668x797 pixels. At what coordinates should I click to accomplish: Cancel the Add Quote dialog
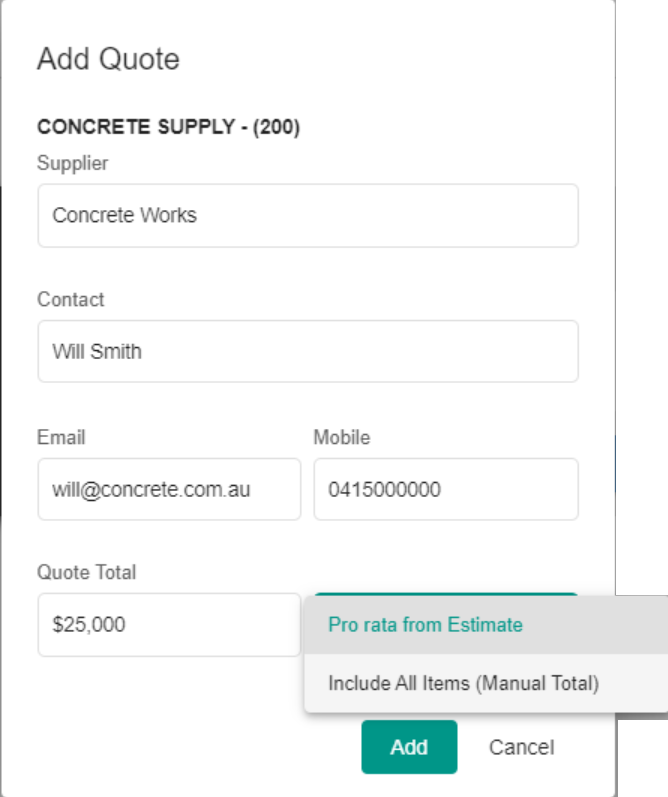(x=521, y=747)
